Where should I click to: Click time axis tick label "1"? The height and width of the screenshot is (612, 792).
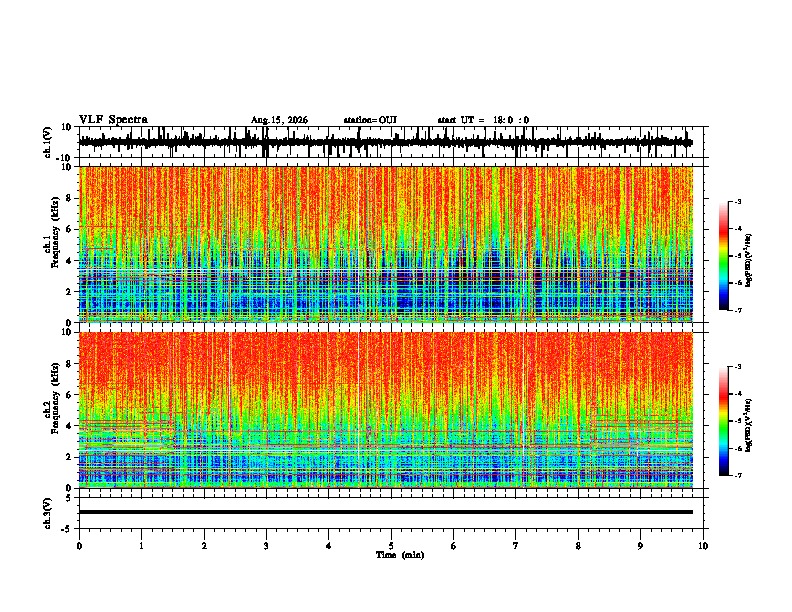tap(141, 546)
